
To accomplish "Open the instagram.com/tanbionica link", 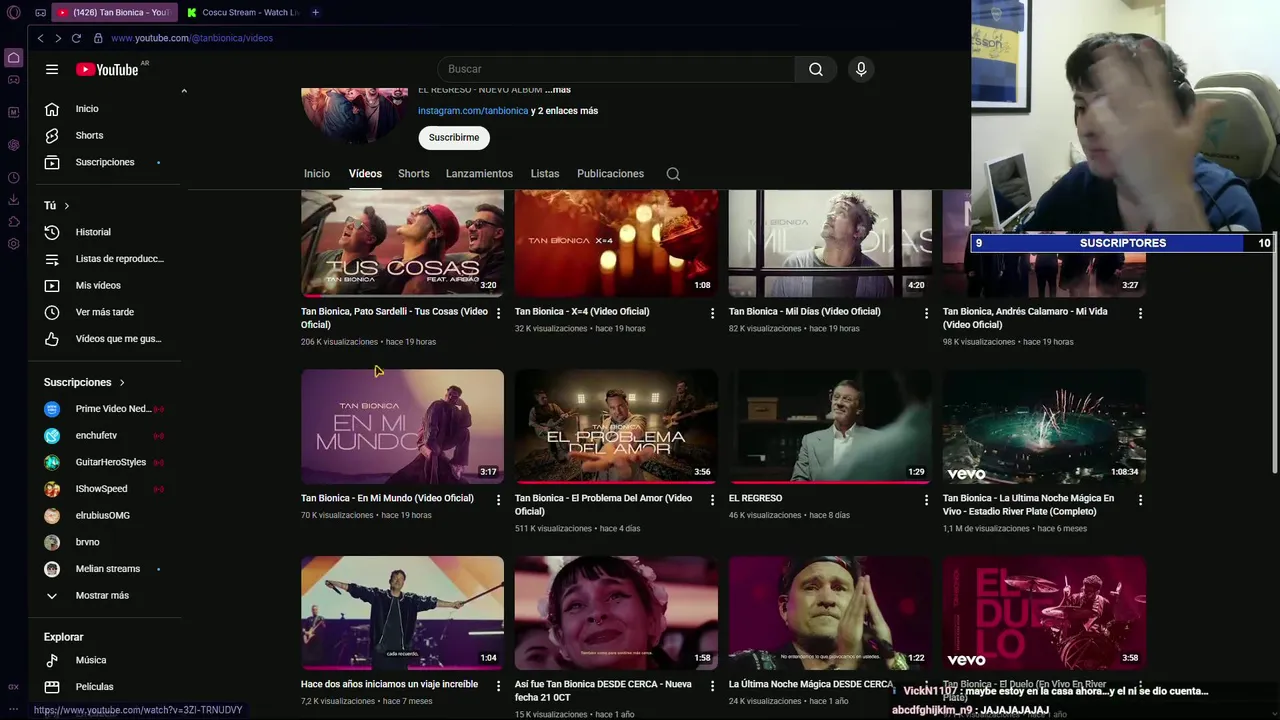I will tap(473, 111).
